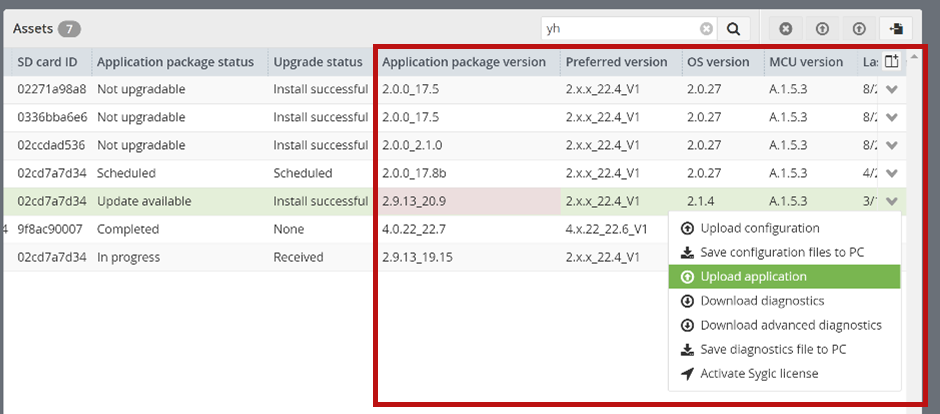The height and width of the screenshot is (414, 940).
Task: Expand chevron on the Scheduled row
Action: (891, 173)
